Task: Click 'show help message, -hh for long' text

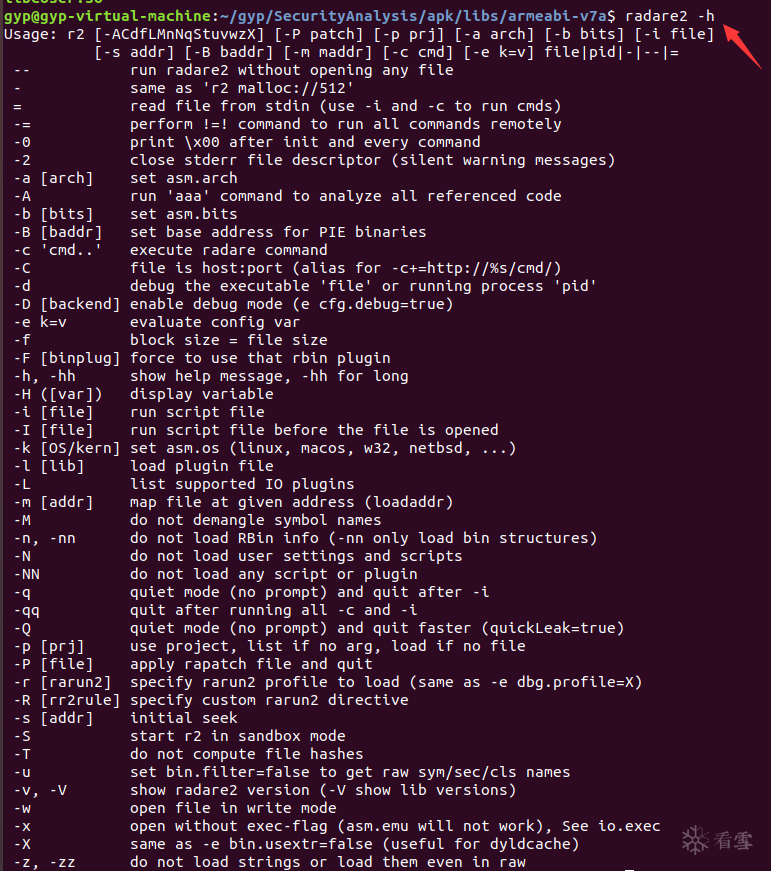Action: [269, 376]
